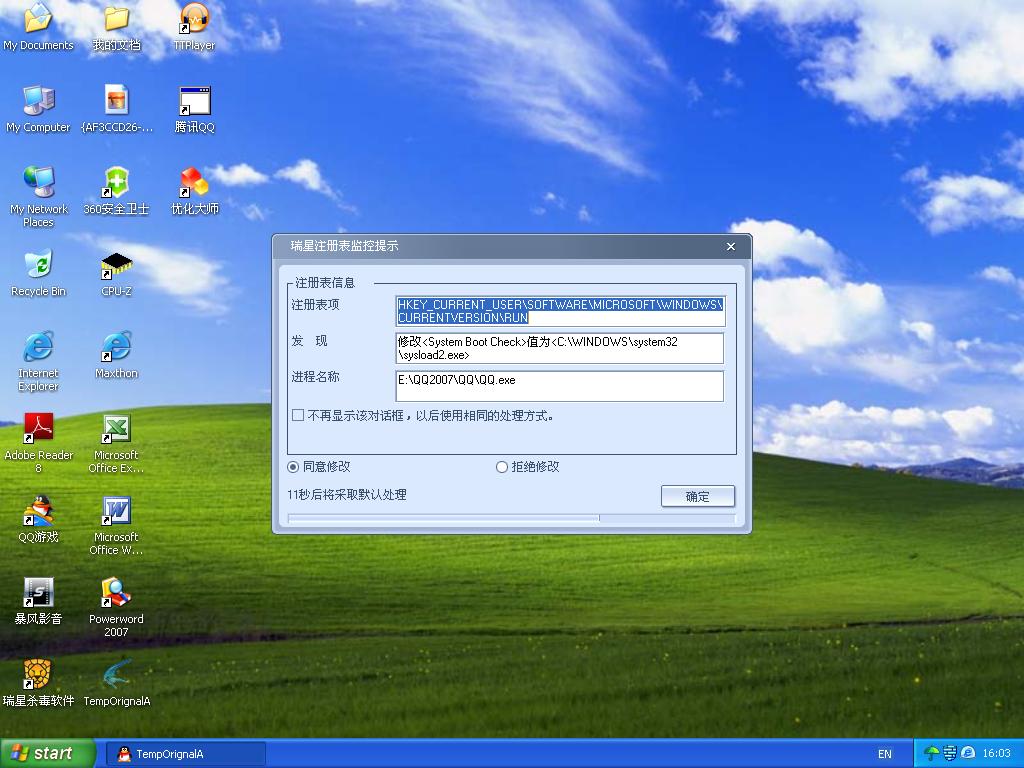Open My Computer icon

click(38, 109)
